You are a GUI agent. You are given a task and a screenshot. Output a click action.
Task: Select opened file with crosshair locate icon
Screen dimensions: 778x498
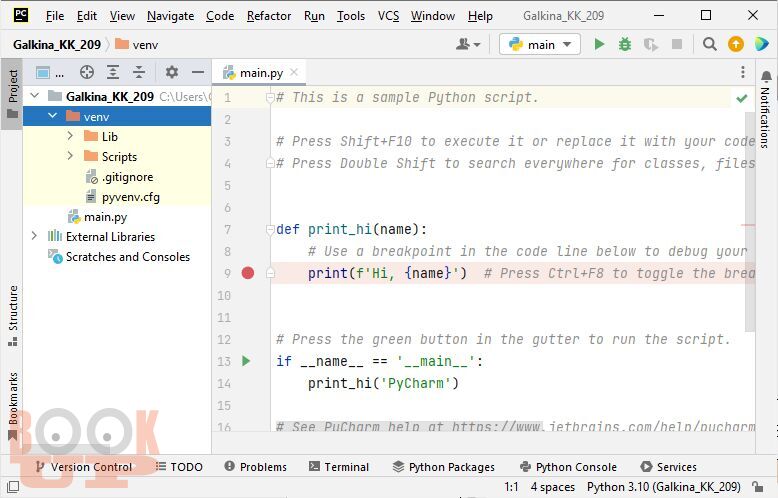click(x=87, y=72)
